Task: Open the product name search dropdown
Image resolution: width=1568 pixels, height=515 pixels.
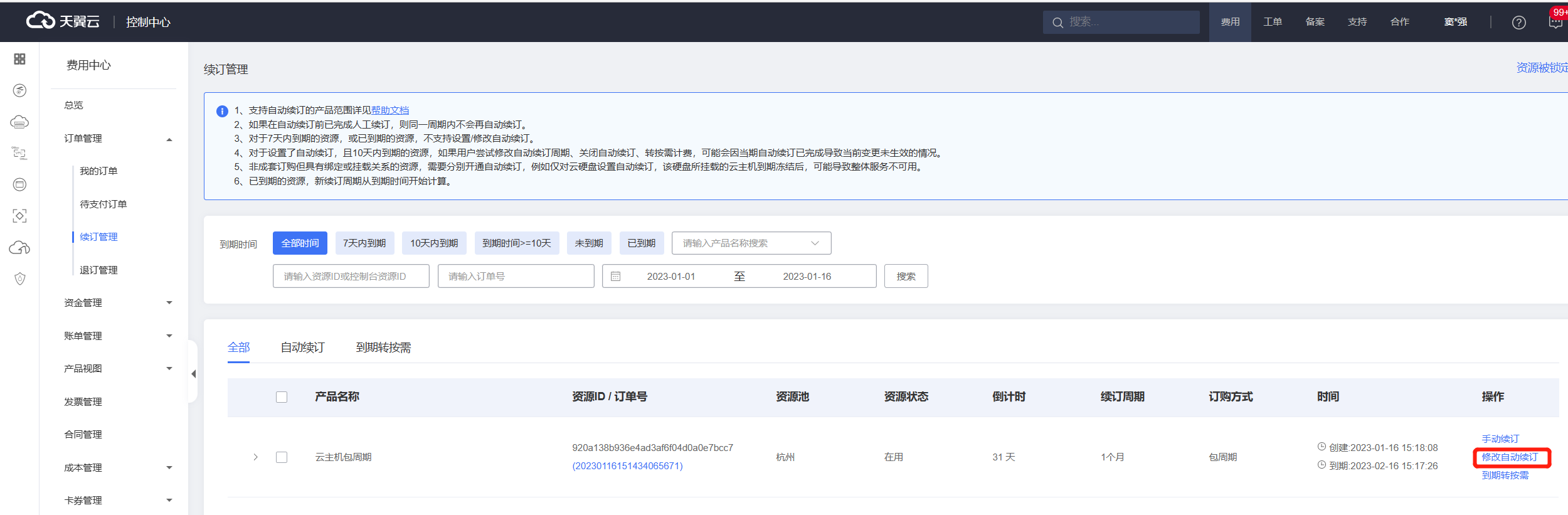Action: tap(751, 243)
